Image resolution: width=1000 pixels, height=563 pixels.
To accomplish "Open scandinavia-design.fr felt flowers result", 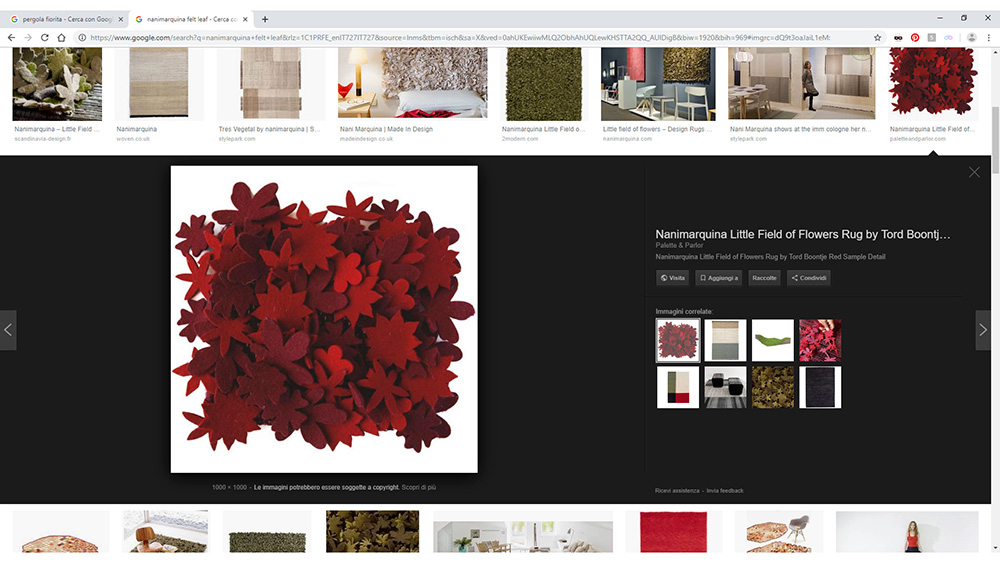I will click(57, 84).
